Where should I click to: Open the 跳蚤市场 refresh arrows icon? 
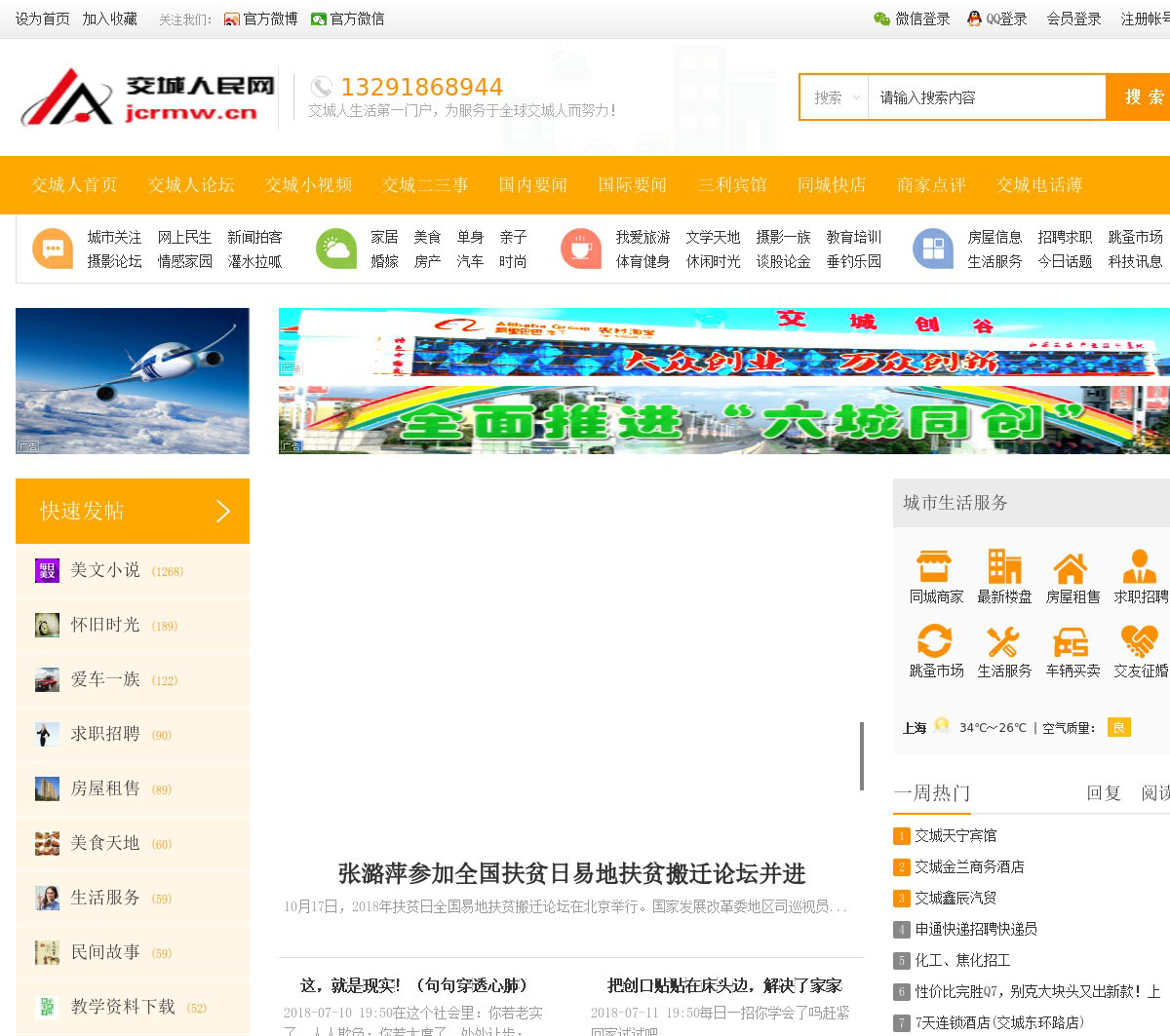pos(934,641)
